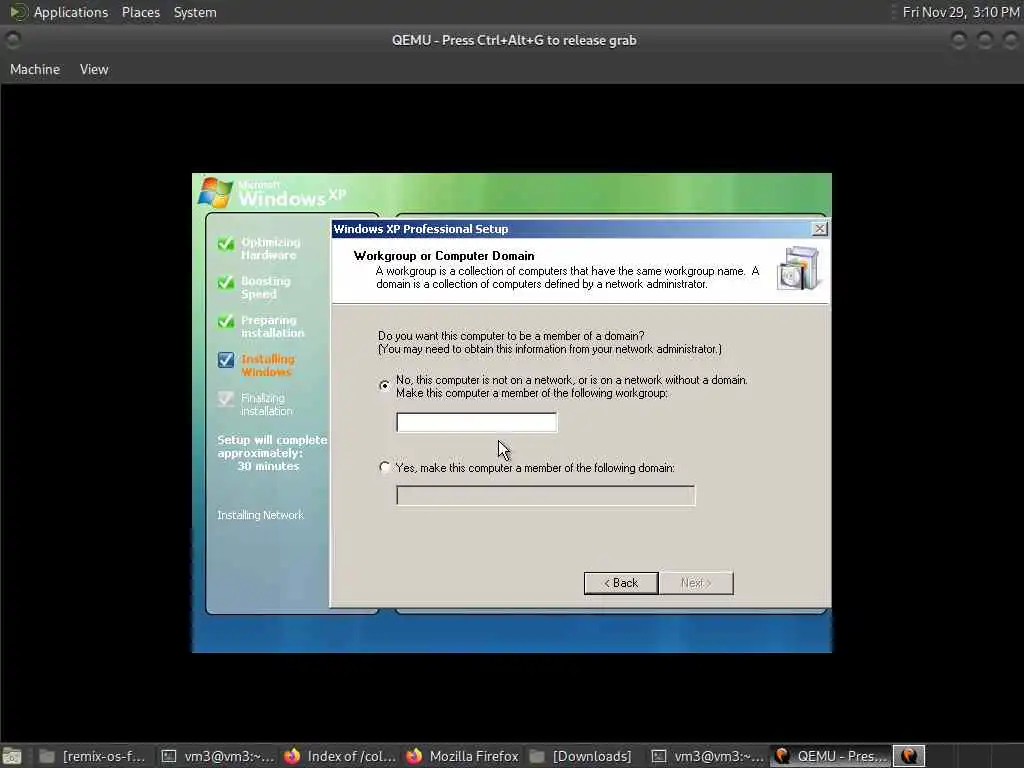1024x768 pixels.
Task: Click the Installing Windows blue check icon
Action: coord(226,360)
